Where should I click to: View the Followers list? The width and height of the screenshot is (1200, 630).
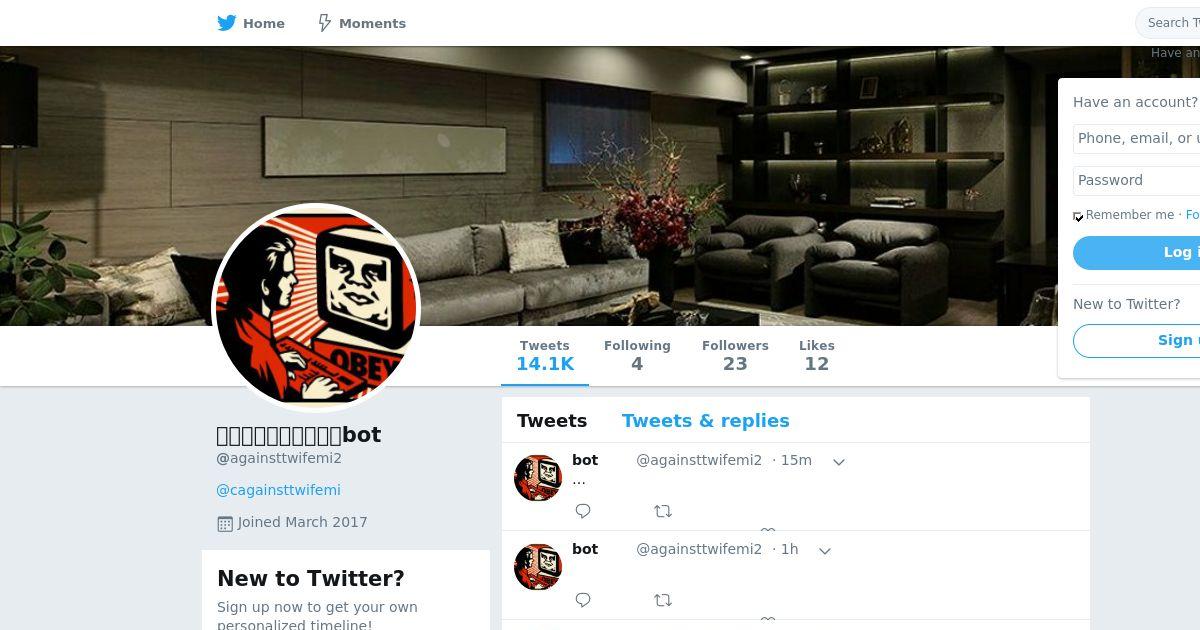pyautogui.click(x=735, y=356)
